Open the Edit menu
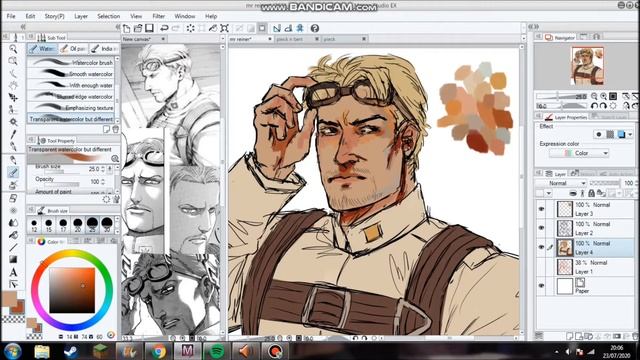640x360 pixels. [x=30, y=16]
